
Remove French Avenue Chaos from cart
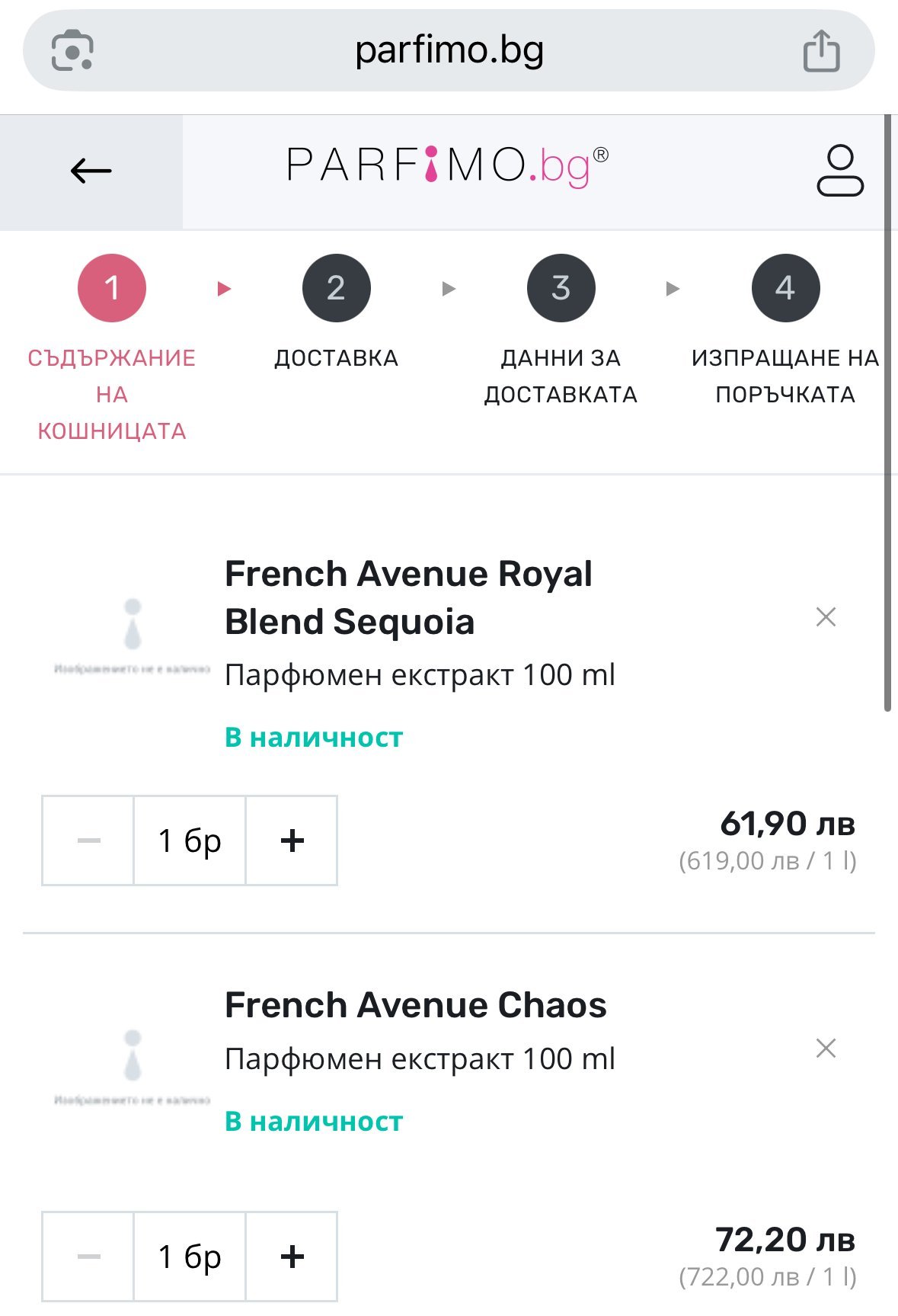click(826, 1048)
